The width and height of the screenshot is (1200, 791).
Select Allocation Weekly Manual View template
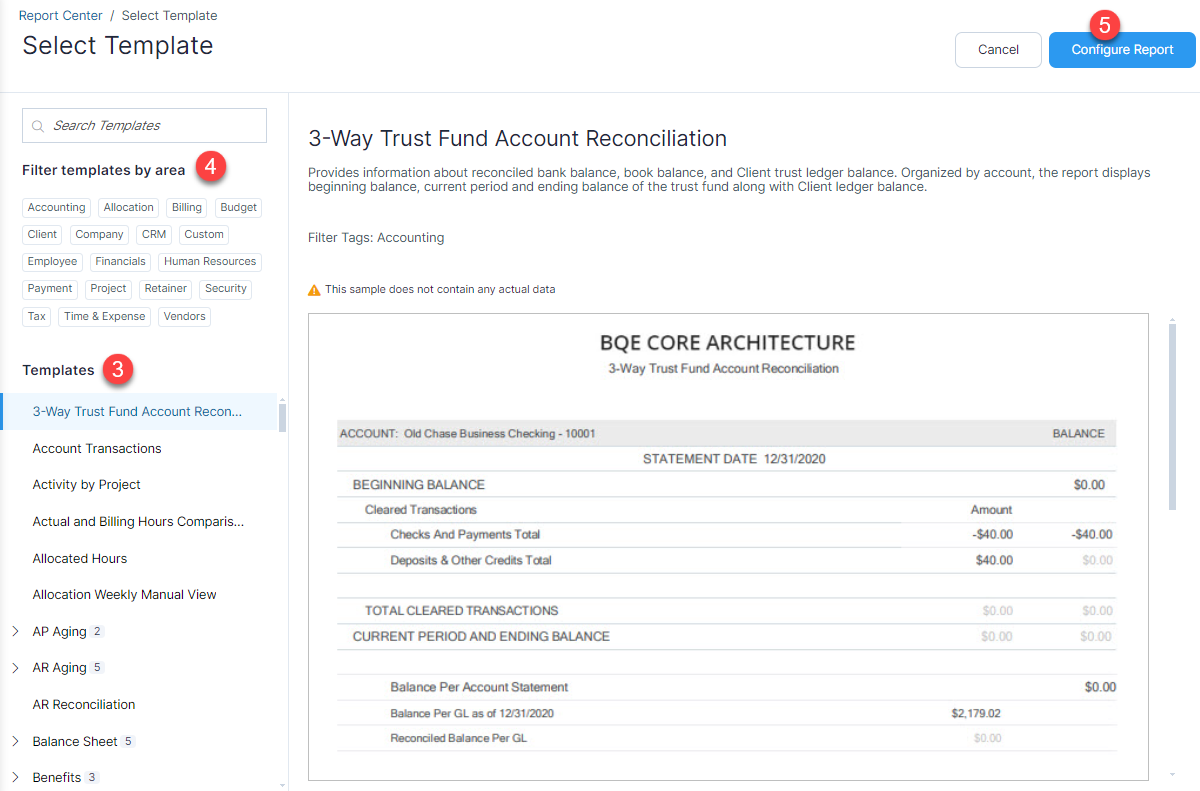pyautogui.click(x=125, y=594)
